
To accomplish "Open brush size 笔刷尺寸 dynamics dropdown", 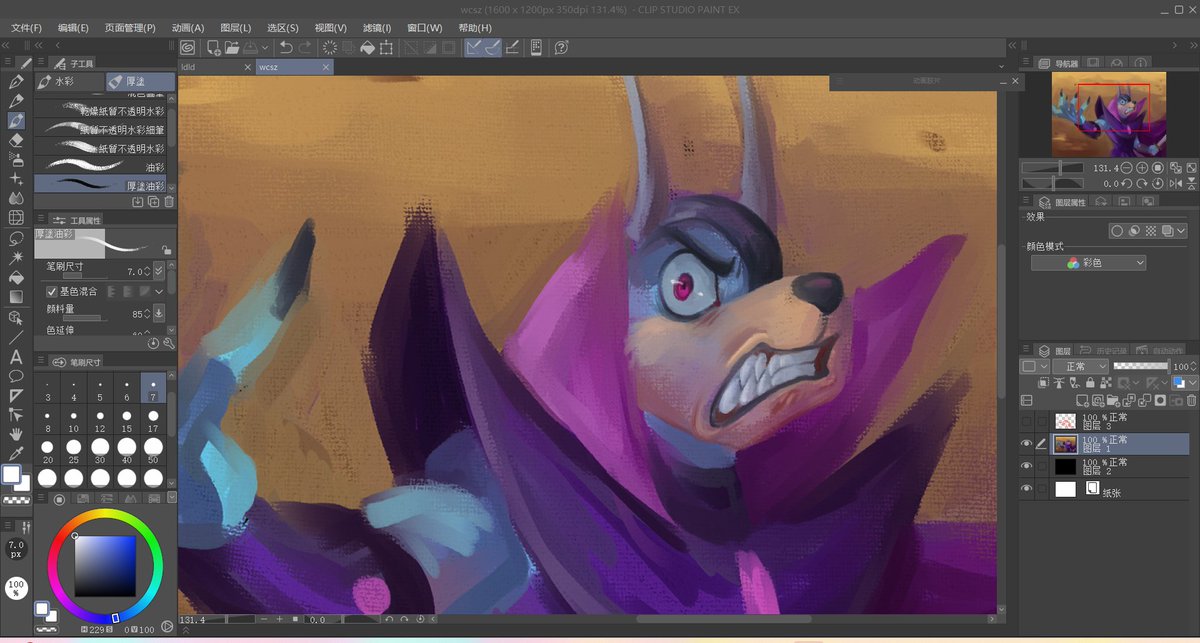I will click(158, 272).
